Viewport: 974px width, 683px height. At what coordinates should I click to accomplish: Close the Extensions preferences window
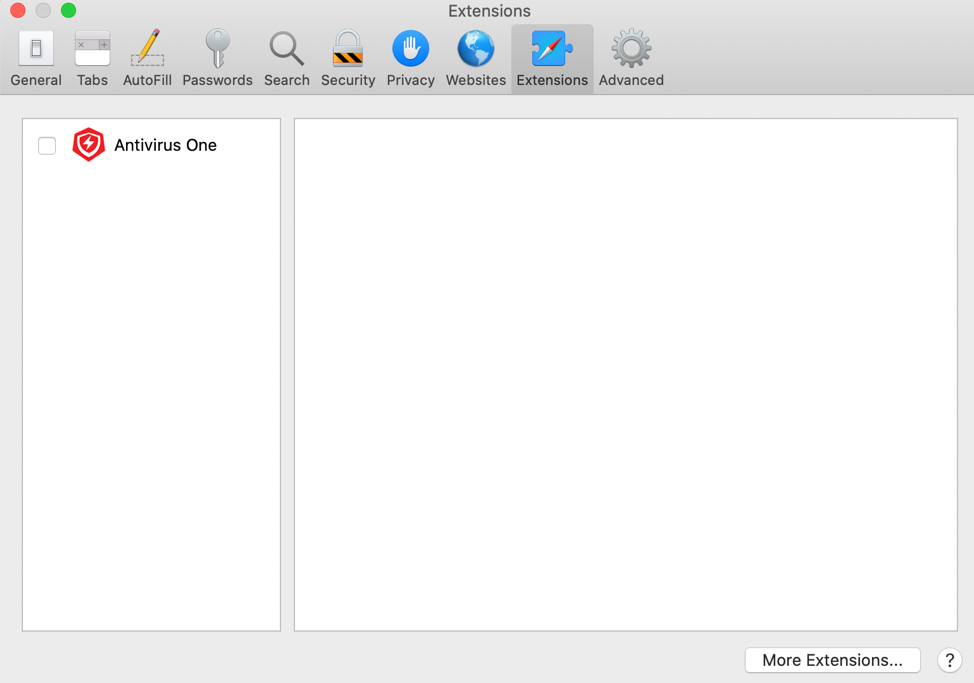(x=18, y=11)
